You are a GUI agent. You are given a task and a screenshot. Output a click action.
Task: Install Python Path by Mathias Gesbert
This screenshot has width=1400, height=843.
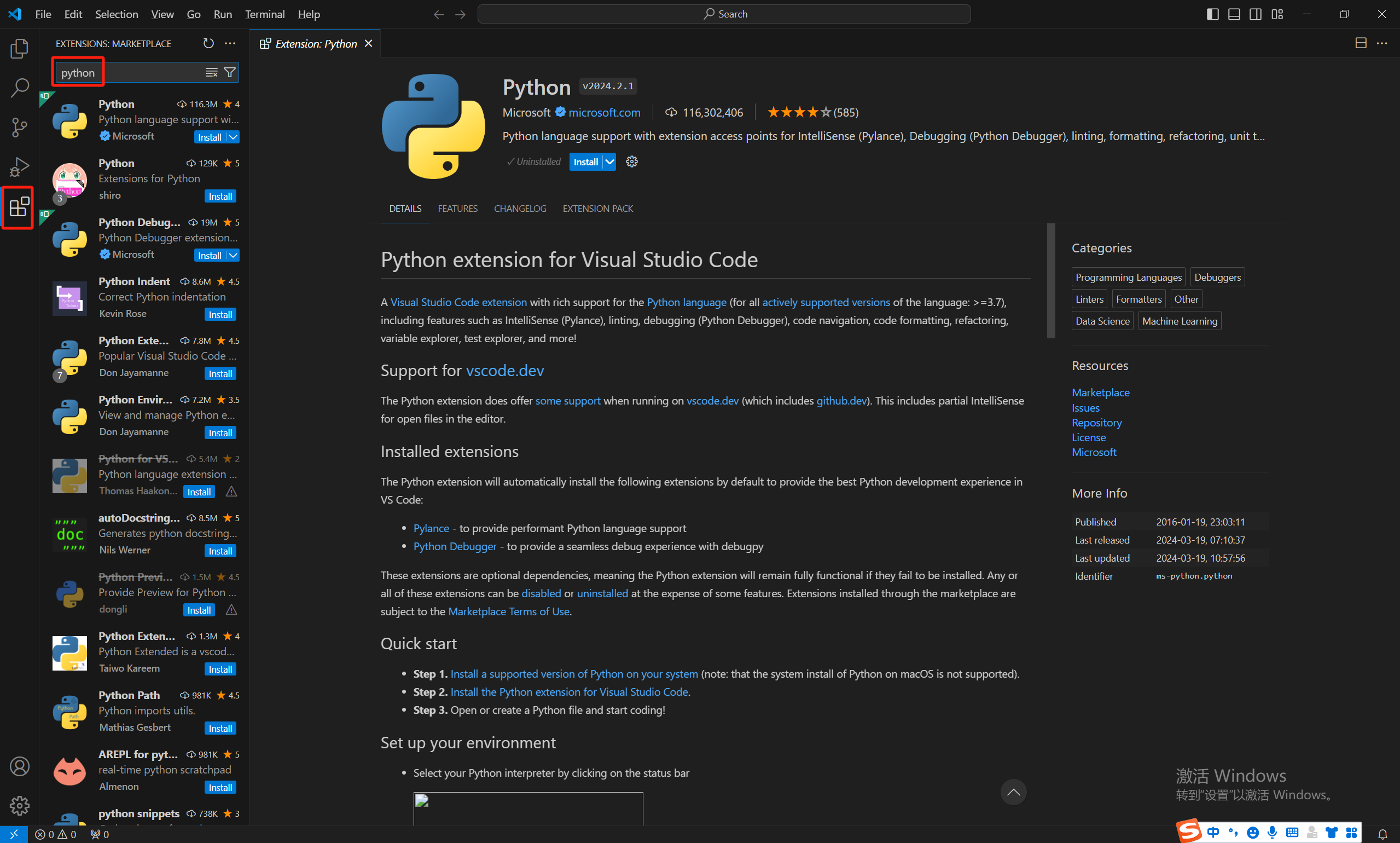(x=220, y=727)
